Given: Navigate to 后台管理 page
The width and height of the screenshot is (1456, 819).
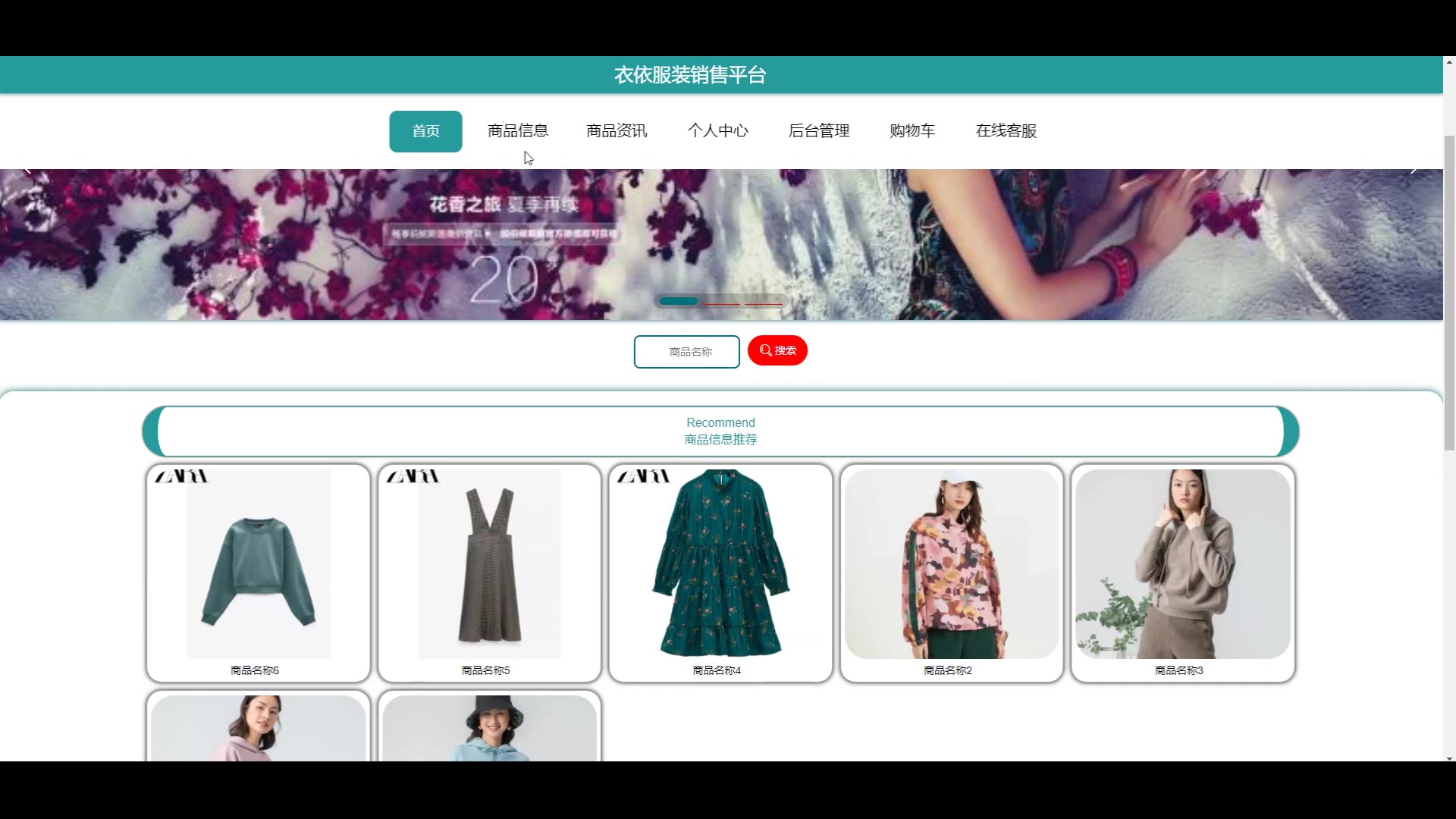Looking at the screenshot, I should point(819,131).
